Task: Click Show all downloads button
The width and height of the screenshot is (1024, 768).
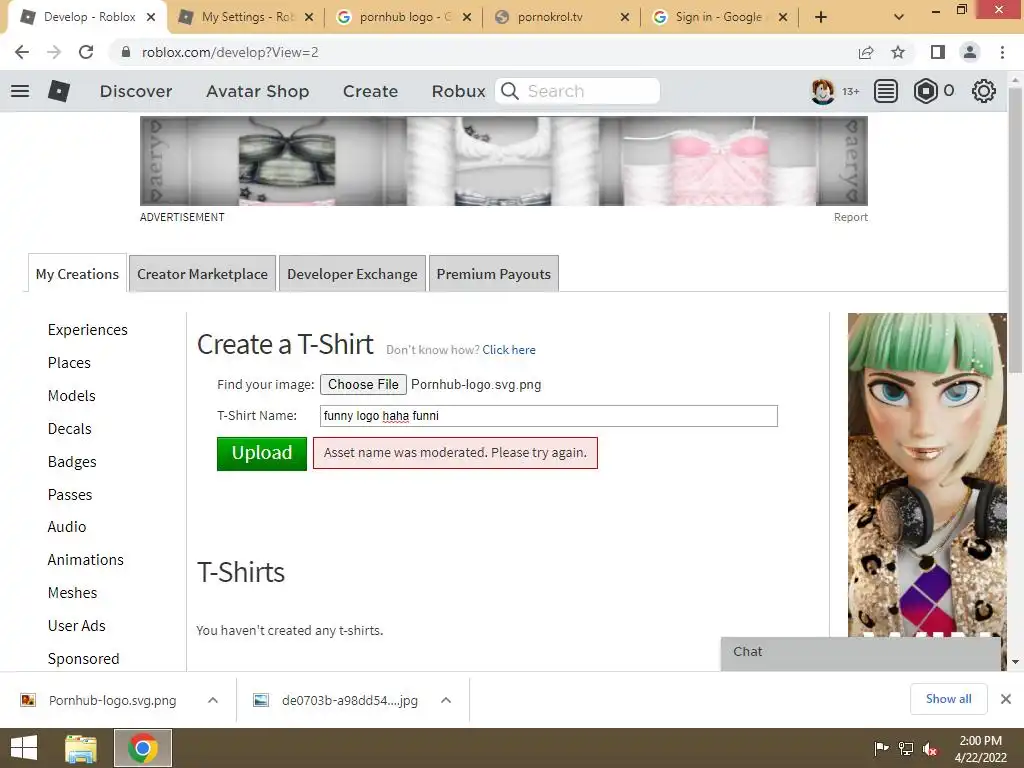Action: coord(948,699)
